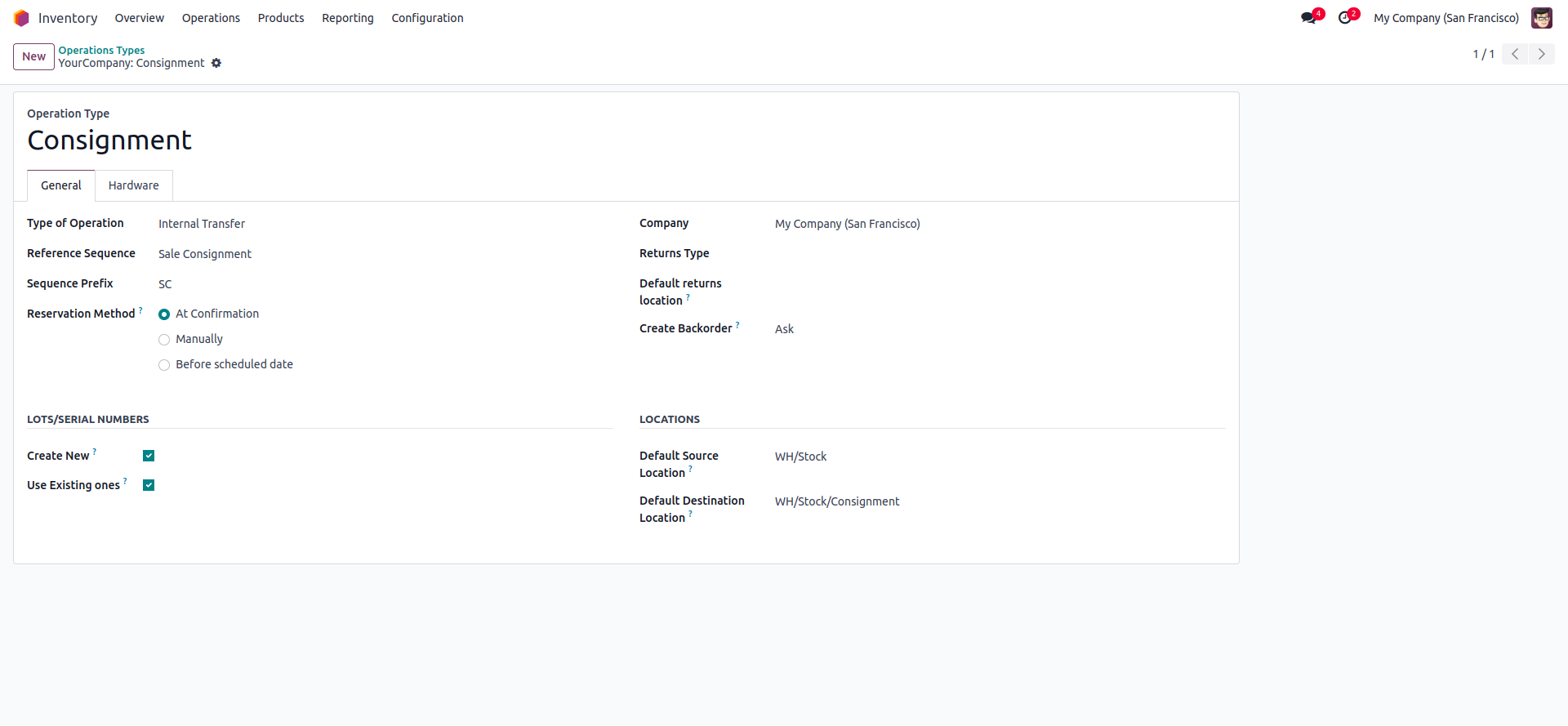Click the Reservation Method help tooltip icon
This screenshot has height=726, width=1568.
click(140, 310)
